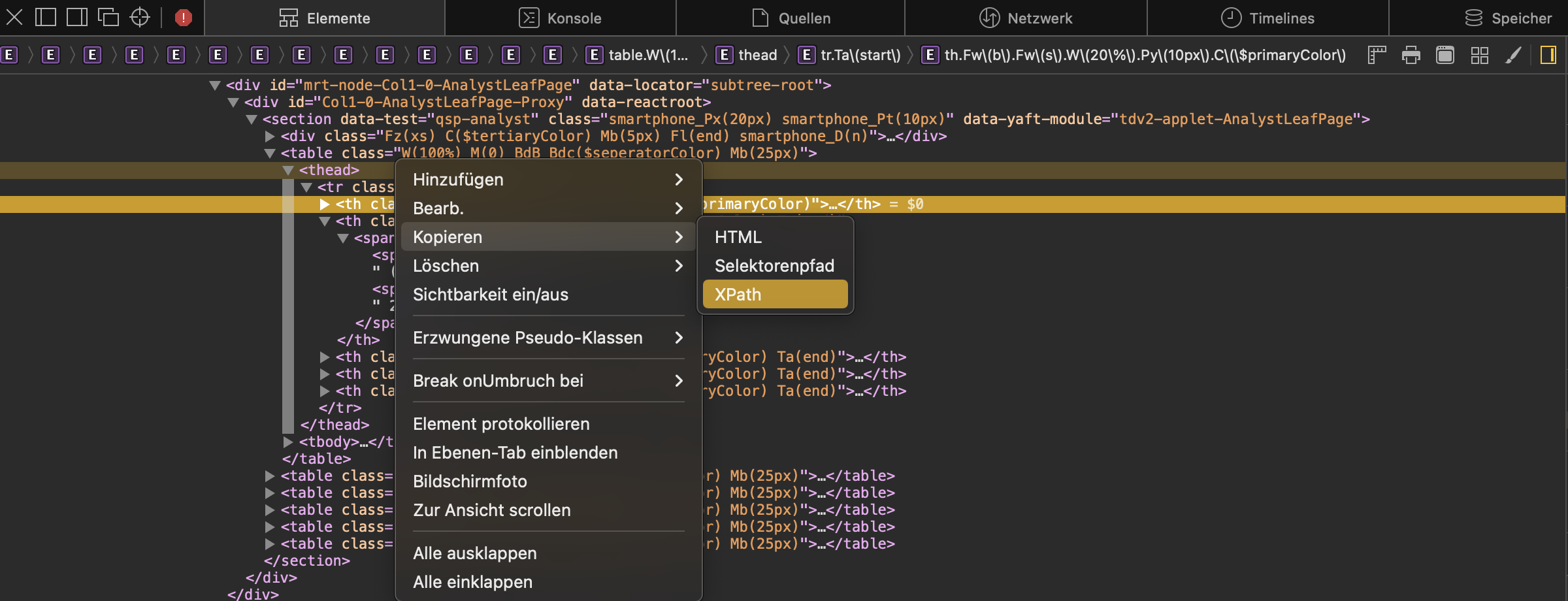1568x601 pixels.
Task: Select the table.W(1… breadcrumb item
Action: [638, 55]
